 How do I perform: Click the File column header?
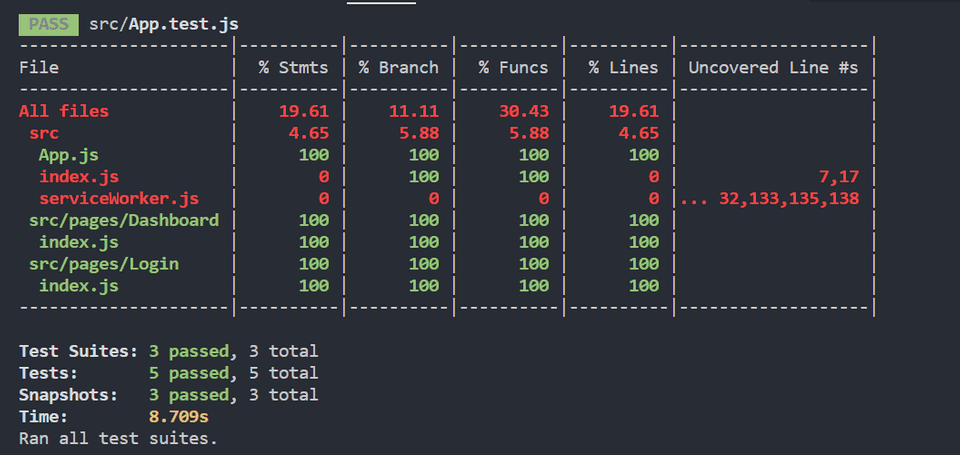[x=39, y=67]
